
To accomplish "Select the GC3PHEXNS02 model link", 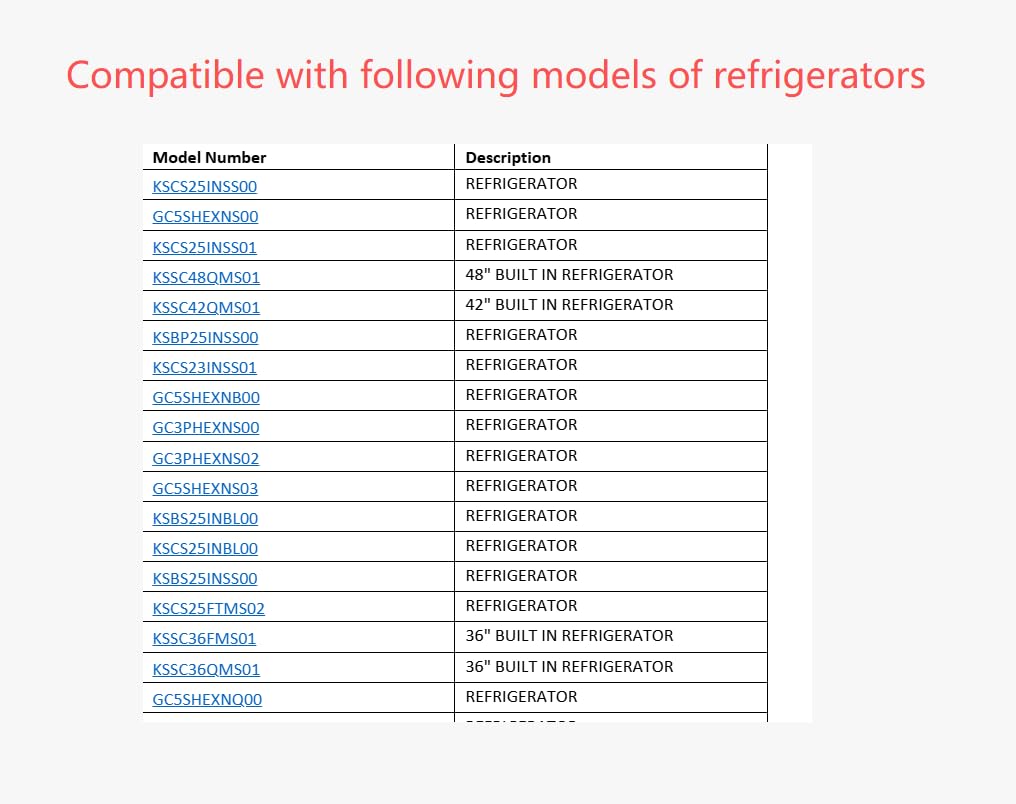I will point(206,459).
